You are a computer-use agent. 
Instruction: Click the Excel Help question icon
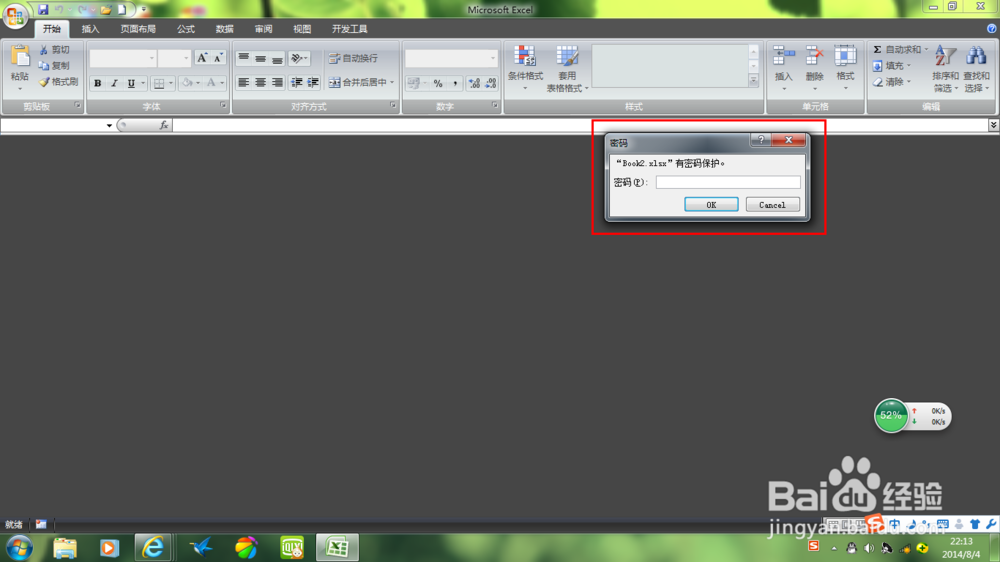pyautogui.click(x=992, y=29)
